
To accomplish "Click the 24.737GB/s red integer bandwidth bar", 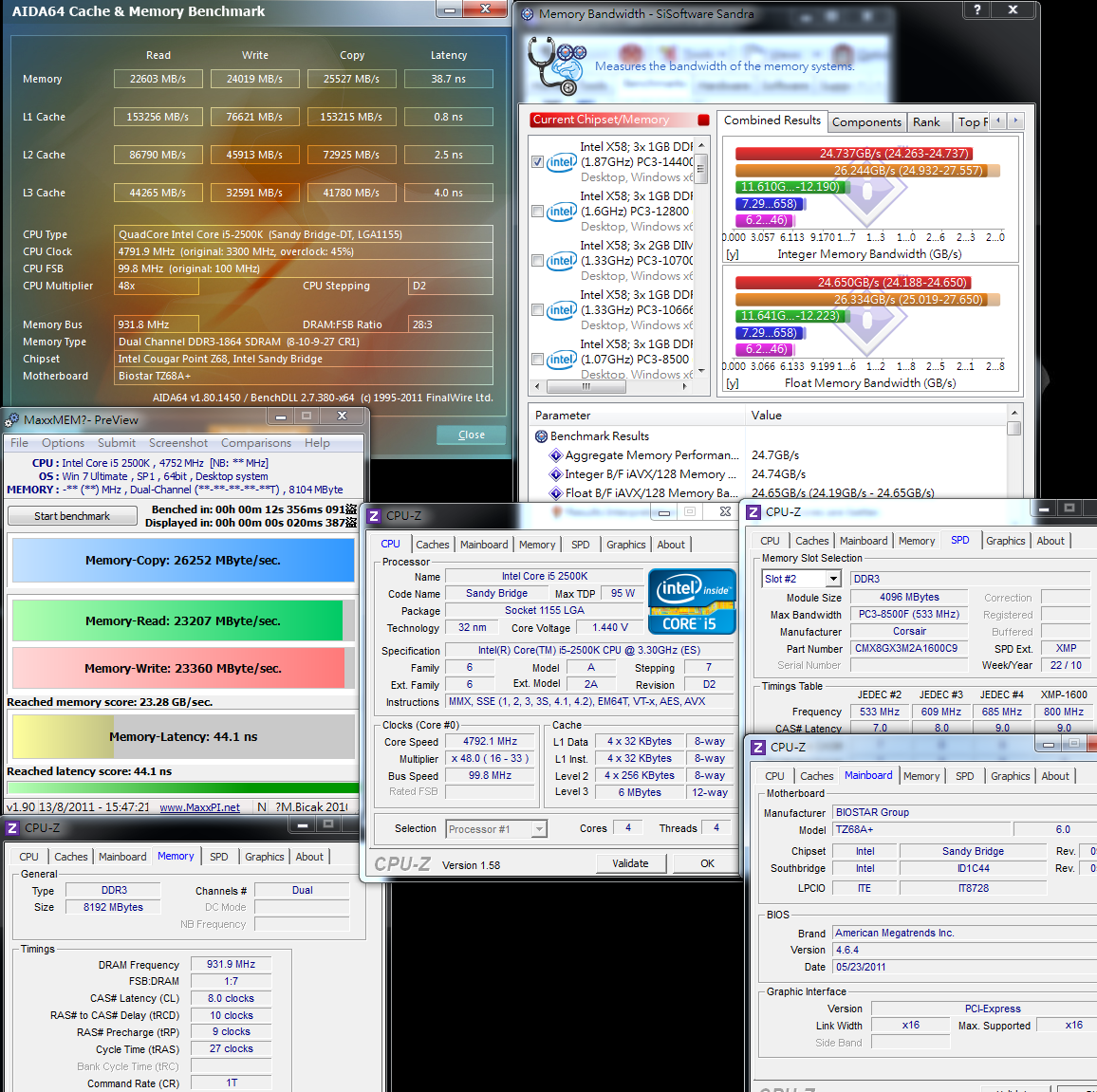I will pyautogui.click(x=853, y=153).
